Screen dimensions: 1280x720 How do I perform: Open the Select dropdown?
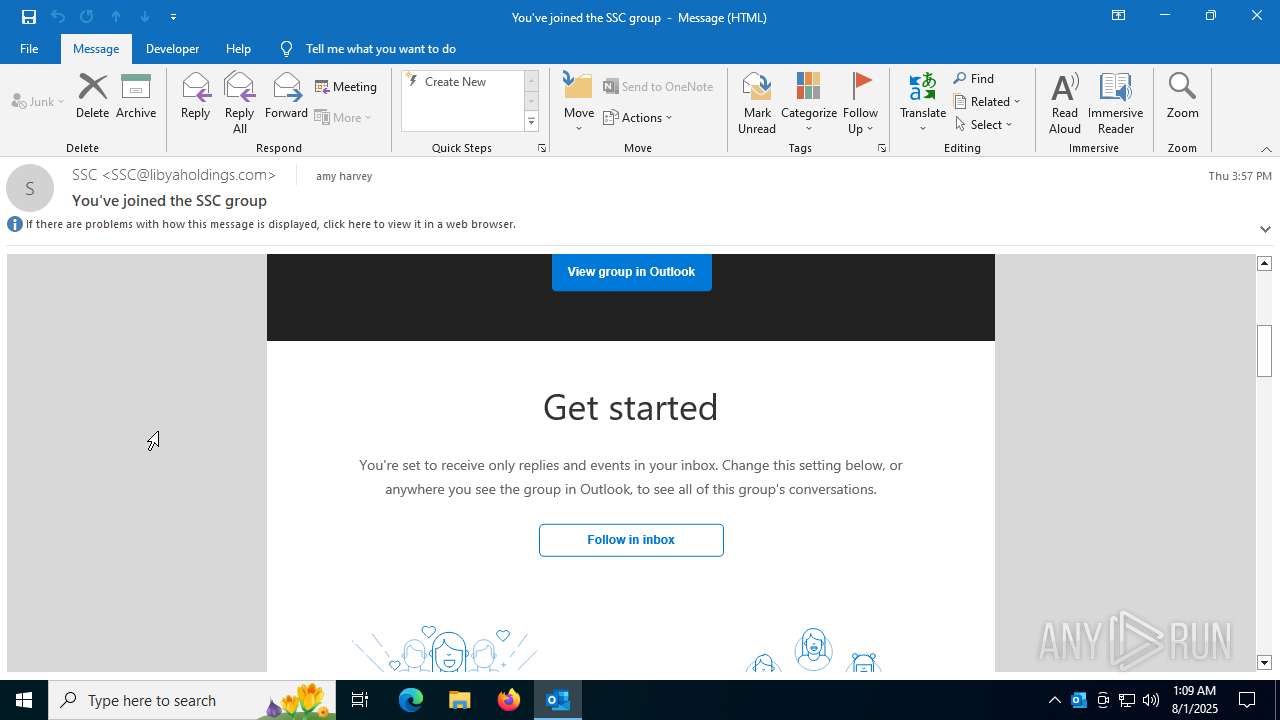pos(984,124)
